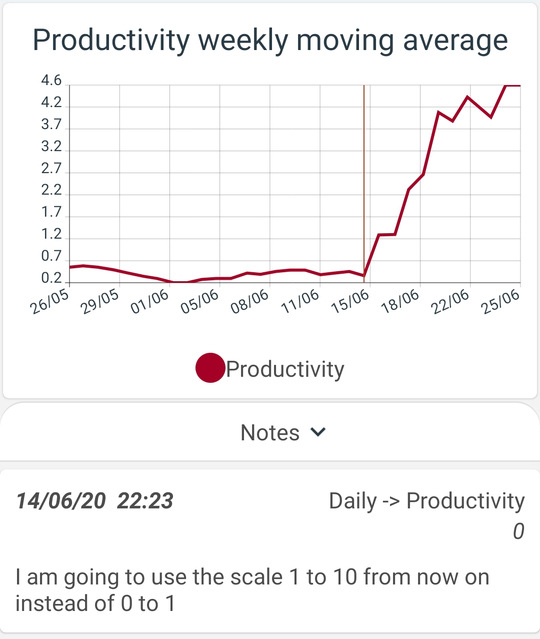Click the 0.2 value on y-axis
The height and width of the screenshot is (639, 540).
click(51, 278)
